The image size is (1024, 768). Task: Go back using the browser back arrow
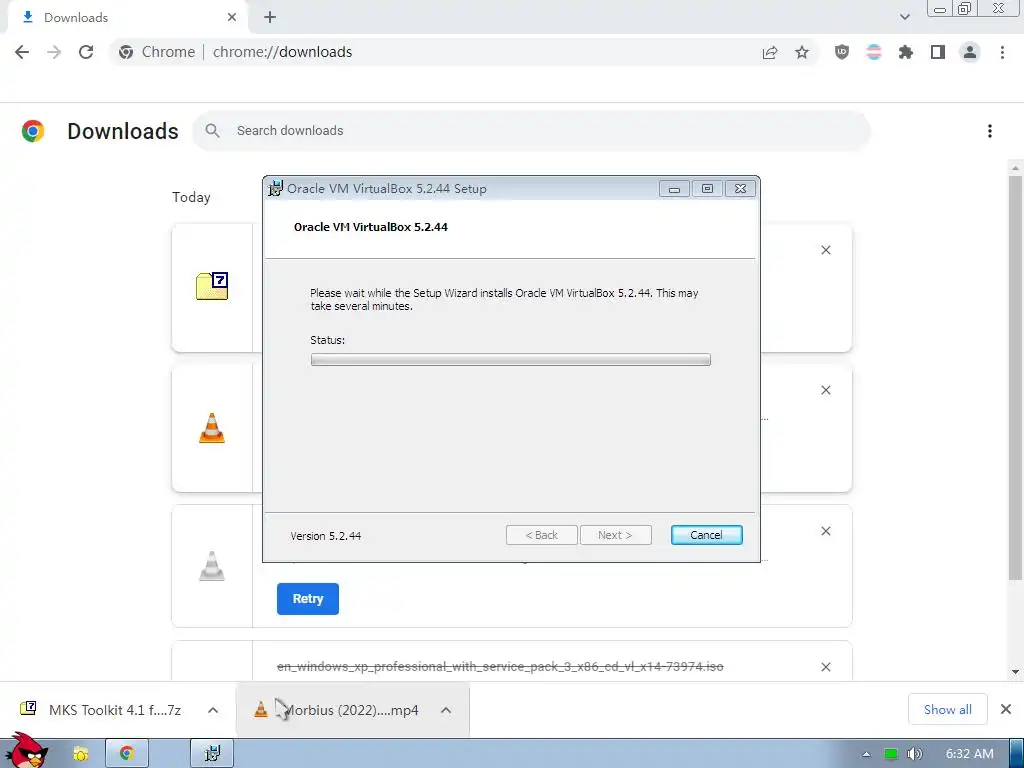(x=22, y=52)
